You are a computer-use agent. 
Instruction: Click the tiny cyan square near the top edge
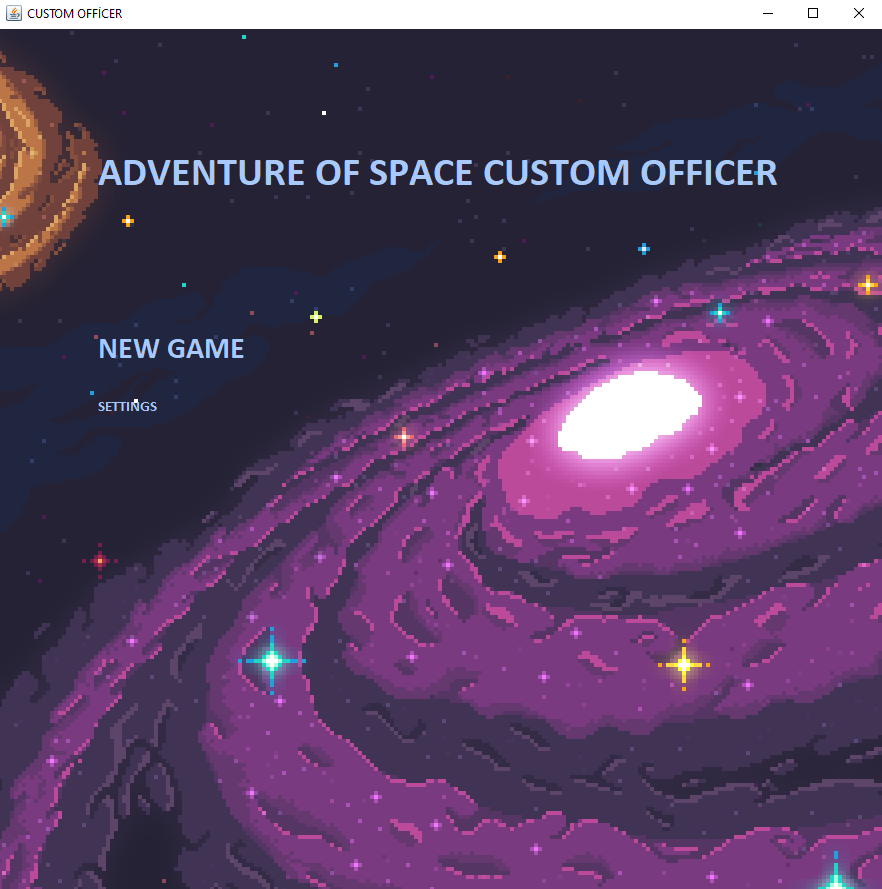pyautogui.click(x=244, y=36)
